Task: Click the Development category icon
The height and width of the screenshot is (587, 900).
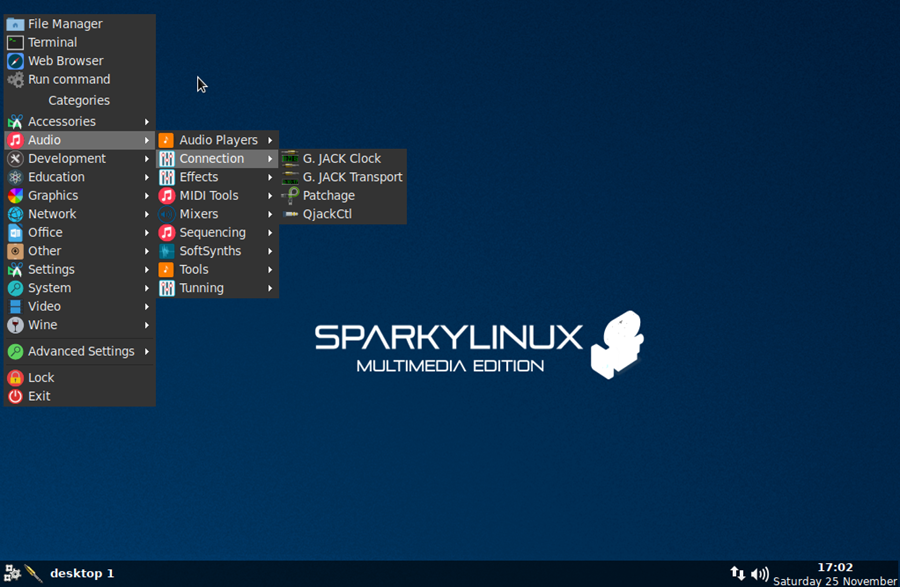Action: pyautogui.click(x=15, y=159)
